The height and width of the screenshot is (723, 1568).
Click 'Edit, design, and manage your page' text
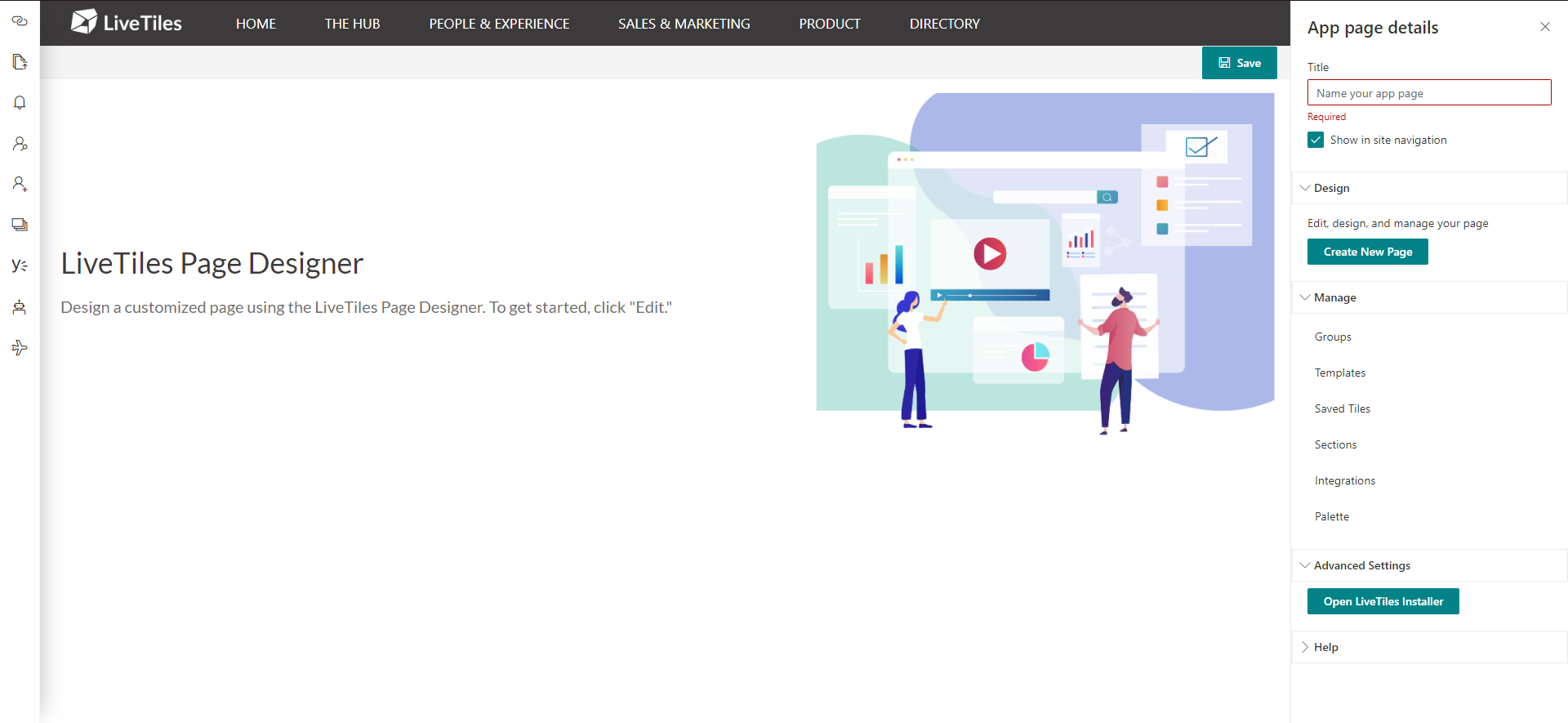pos(1397,223)
